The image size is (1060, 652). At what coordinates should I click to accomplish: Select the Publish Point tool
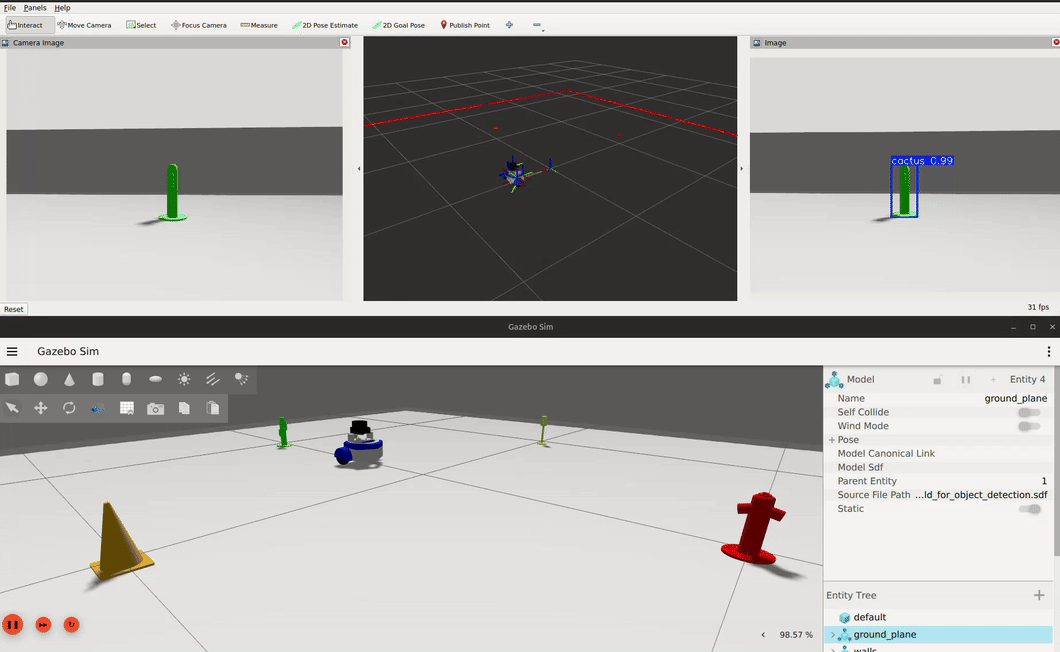(x=465, y=25)
